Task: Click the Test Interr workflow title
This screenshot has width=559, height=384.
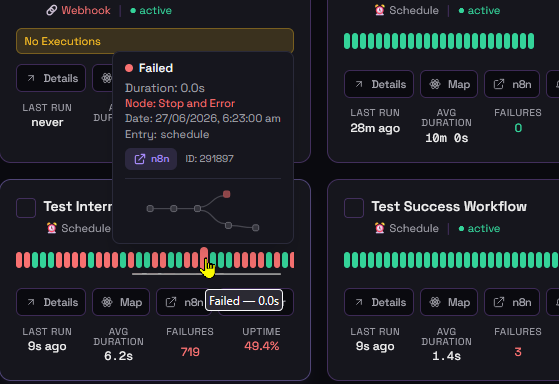Action: pyautogui.click(x=78, y=206)
